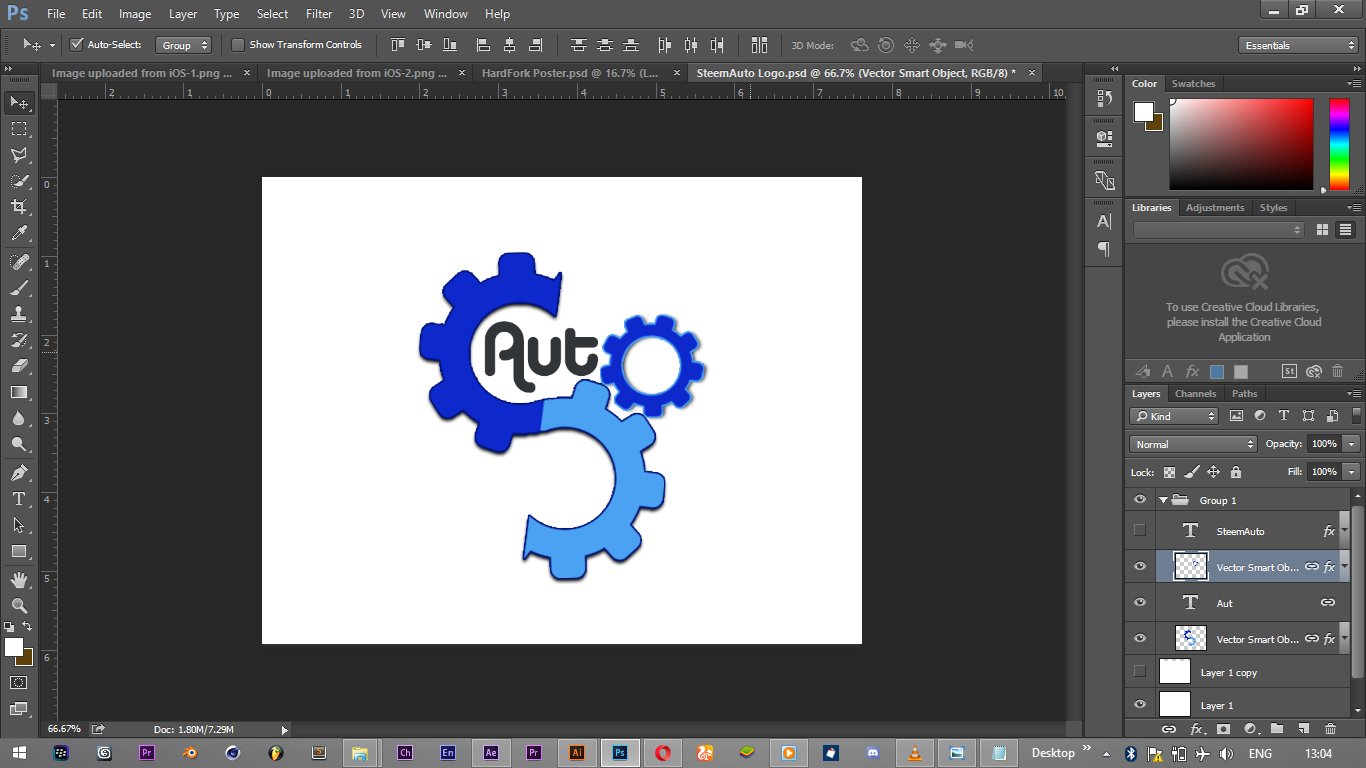Viewport: 1366px width, 768px height.
Task: Click the trash icon to delete layer
Action: click(x=1330, y=729)
